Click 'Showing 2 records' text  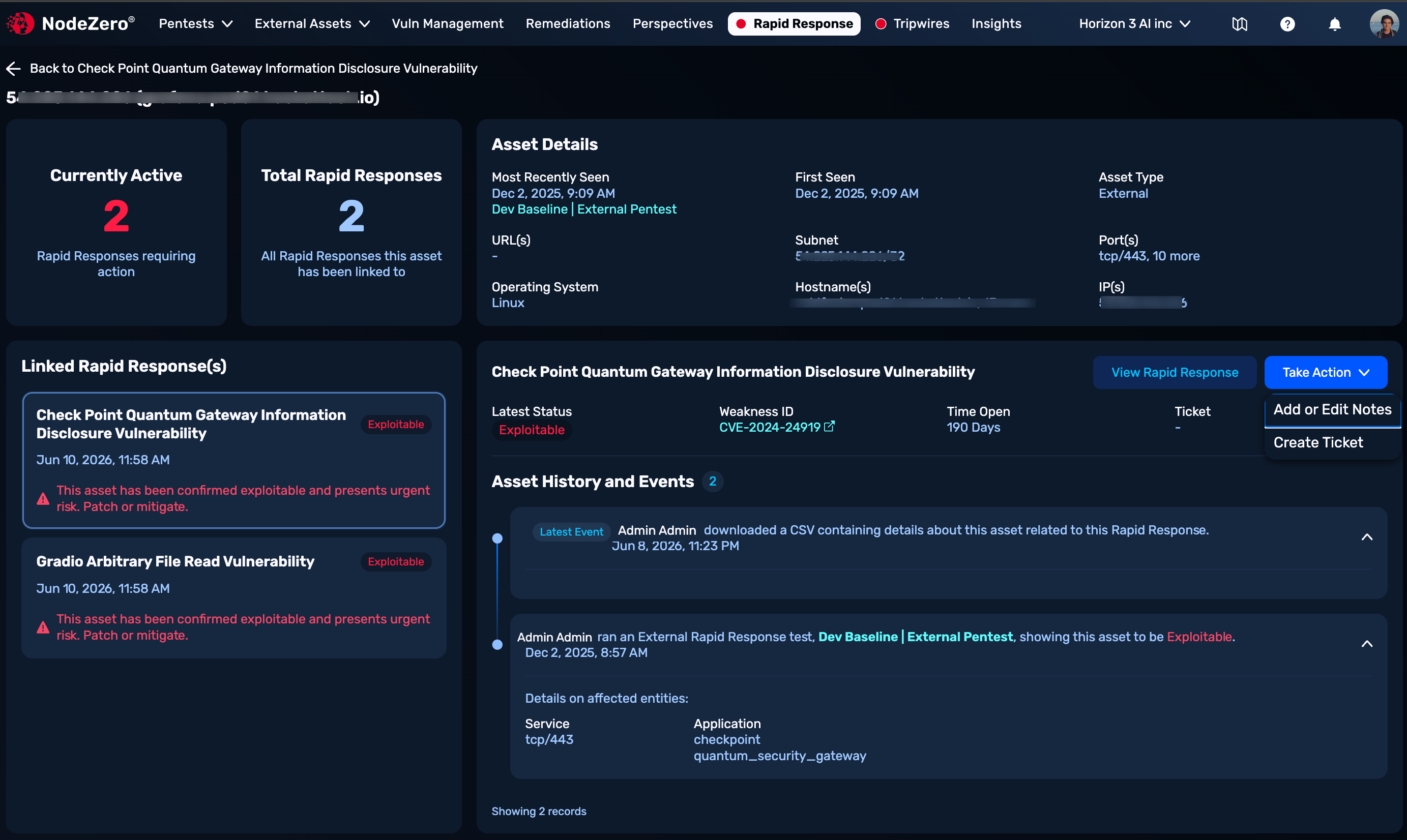[x=539, y=811]
